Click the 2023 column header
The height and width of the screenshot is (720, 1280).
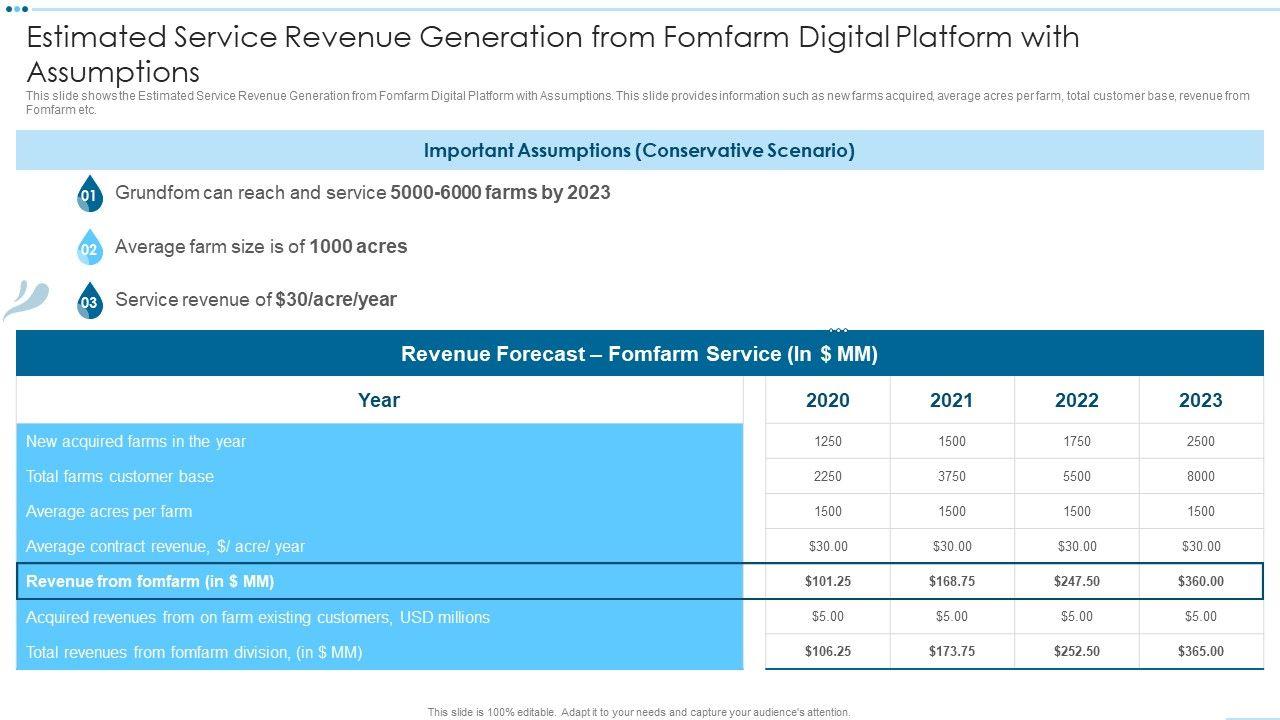point(1201,400)
